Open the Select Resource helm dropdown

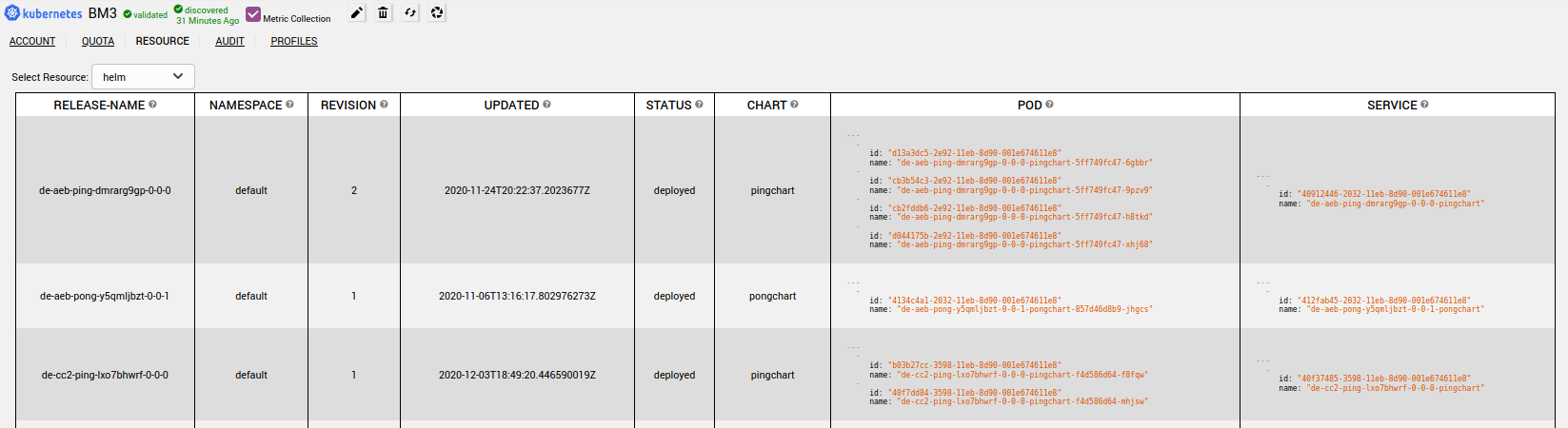[x=143, y=77]
